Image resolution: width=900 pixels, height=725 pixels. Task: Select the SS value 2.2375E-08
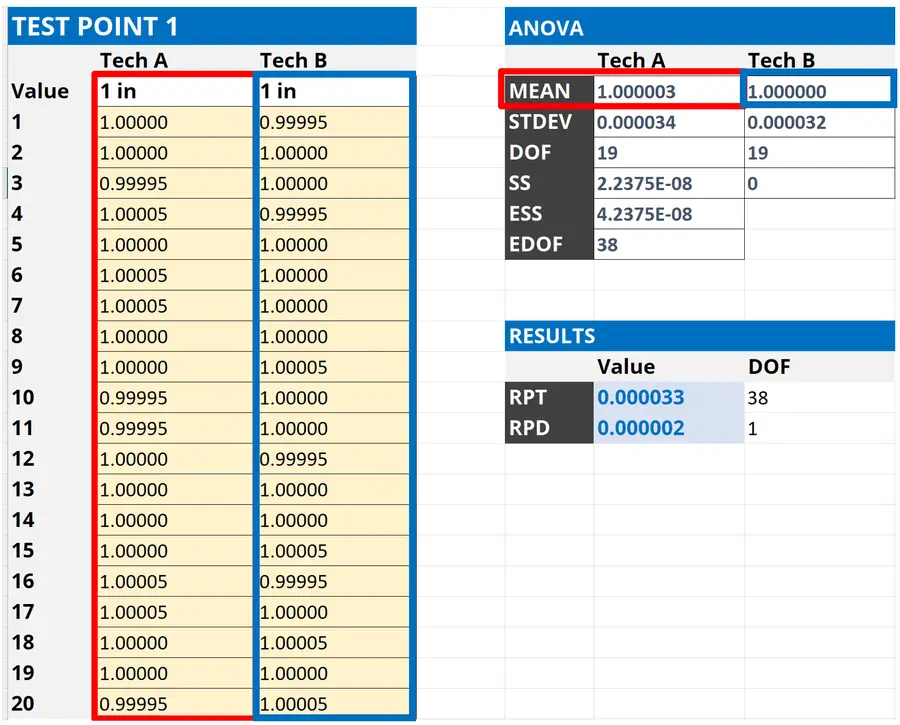[x=669, y=183]
